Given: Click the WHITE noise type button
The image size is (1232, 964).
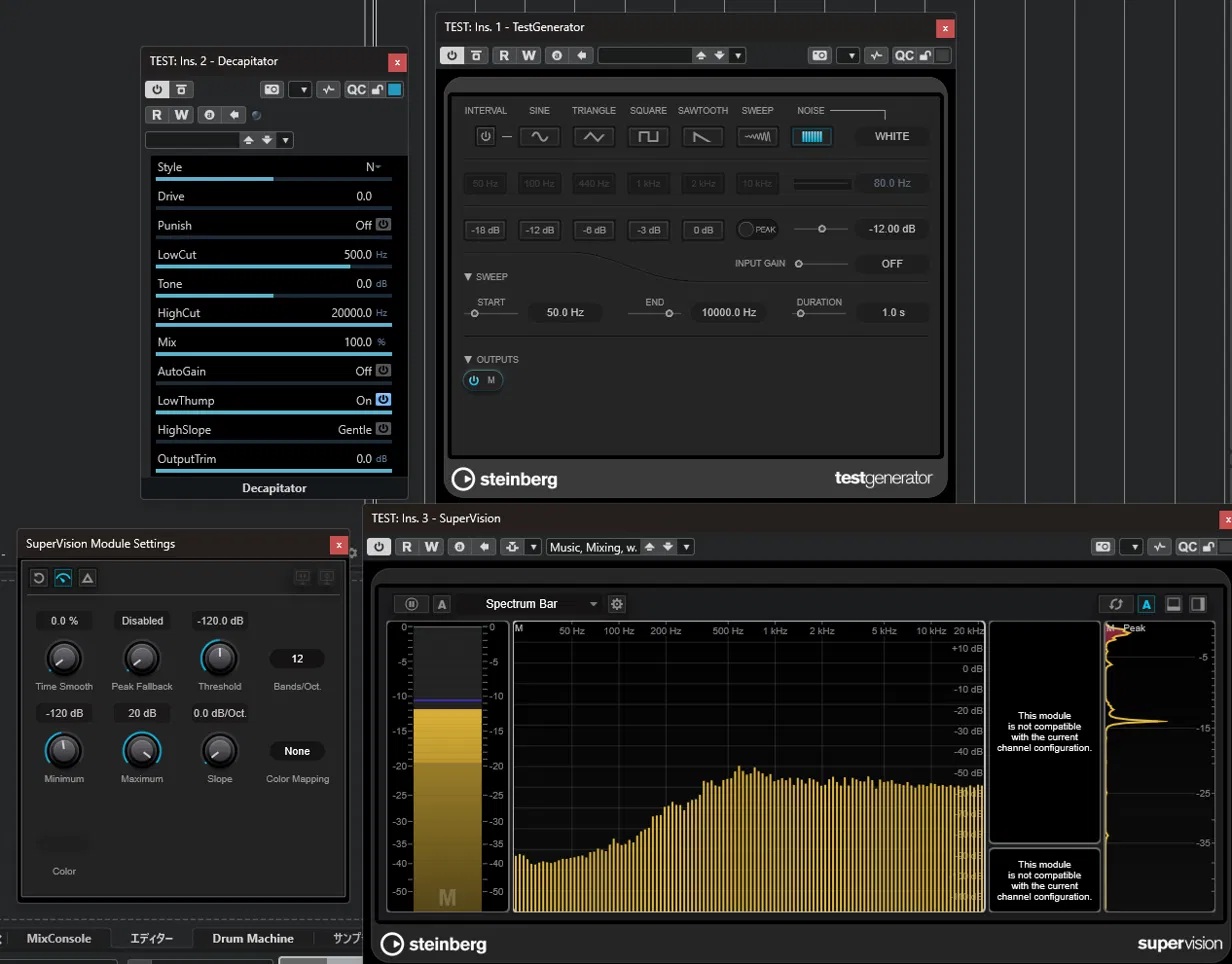Looking at the screenshot, I should (892, 136).
